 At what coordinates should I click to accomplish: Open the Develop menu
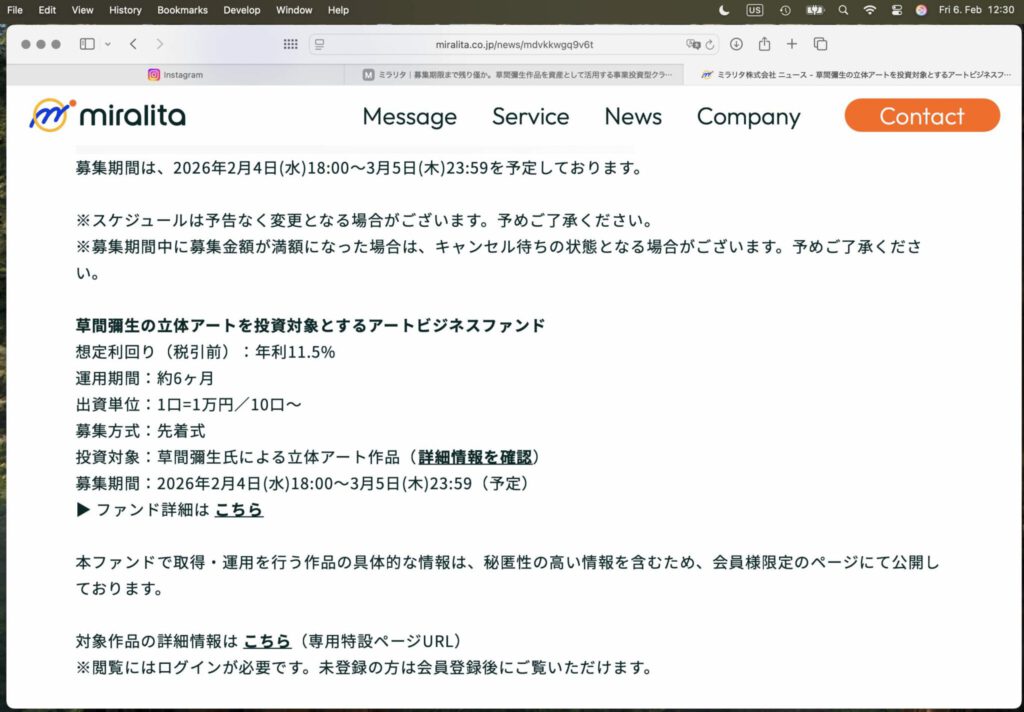tap(241, 10)
